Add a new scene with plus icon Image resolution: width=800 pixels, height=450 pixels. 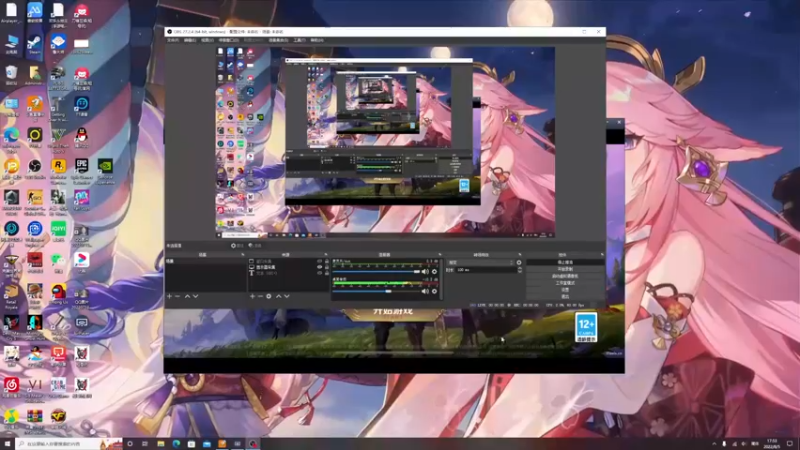tap(169, 296)
